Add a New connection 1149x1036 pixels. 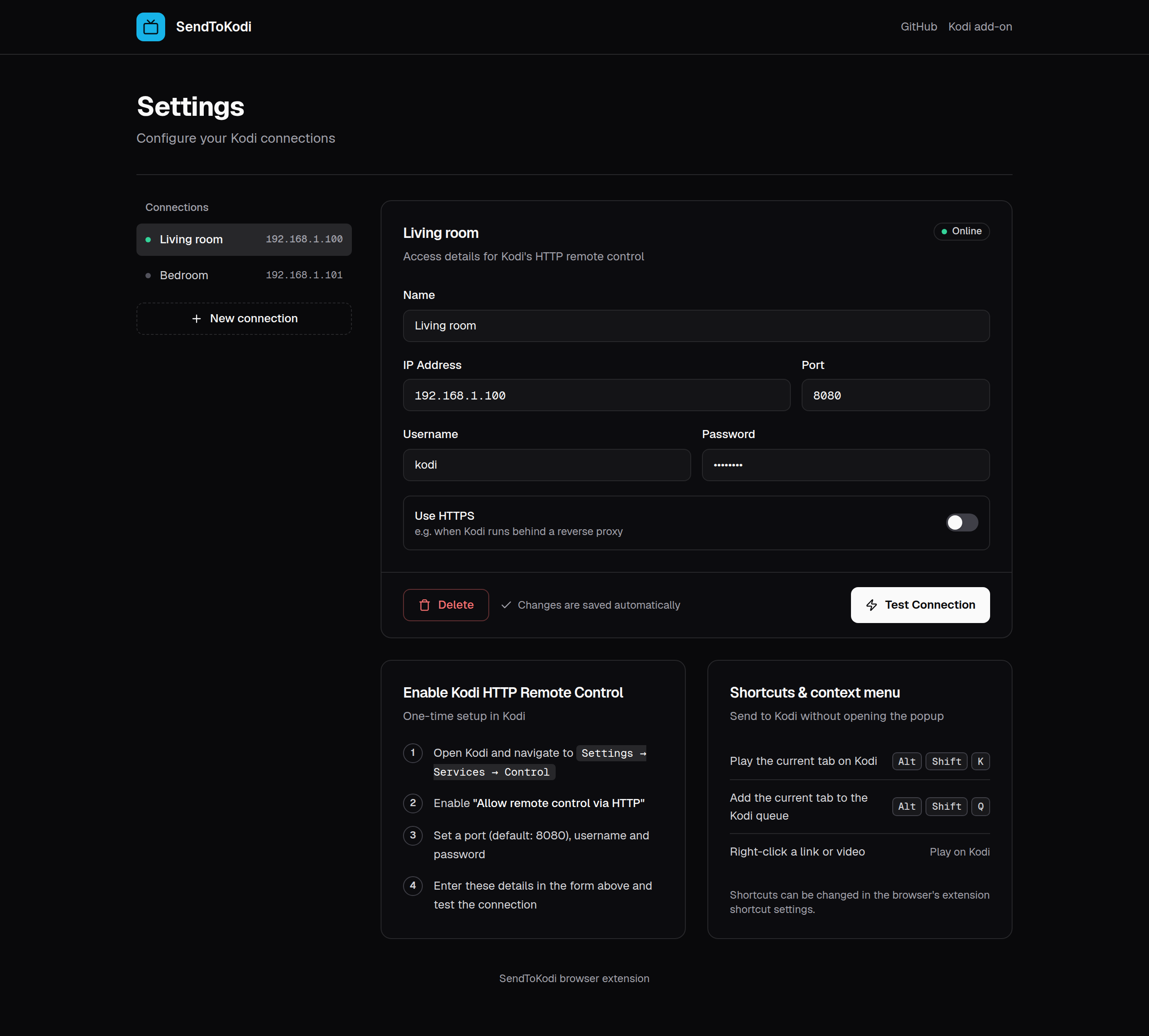point(244,319)
